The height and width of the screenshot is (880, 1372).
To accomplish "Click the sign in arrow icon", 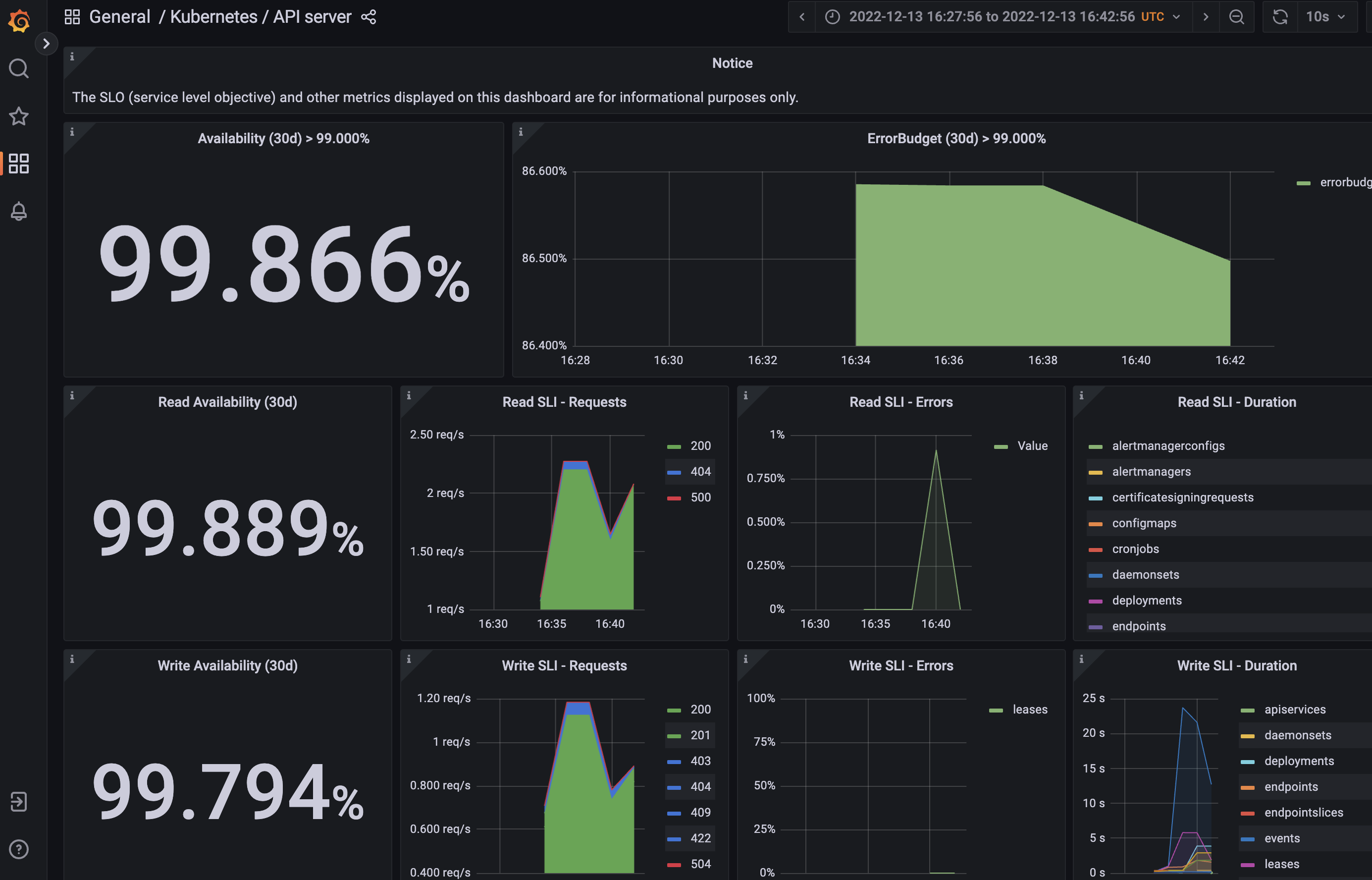I will 19,801.
